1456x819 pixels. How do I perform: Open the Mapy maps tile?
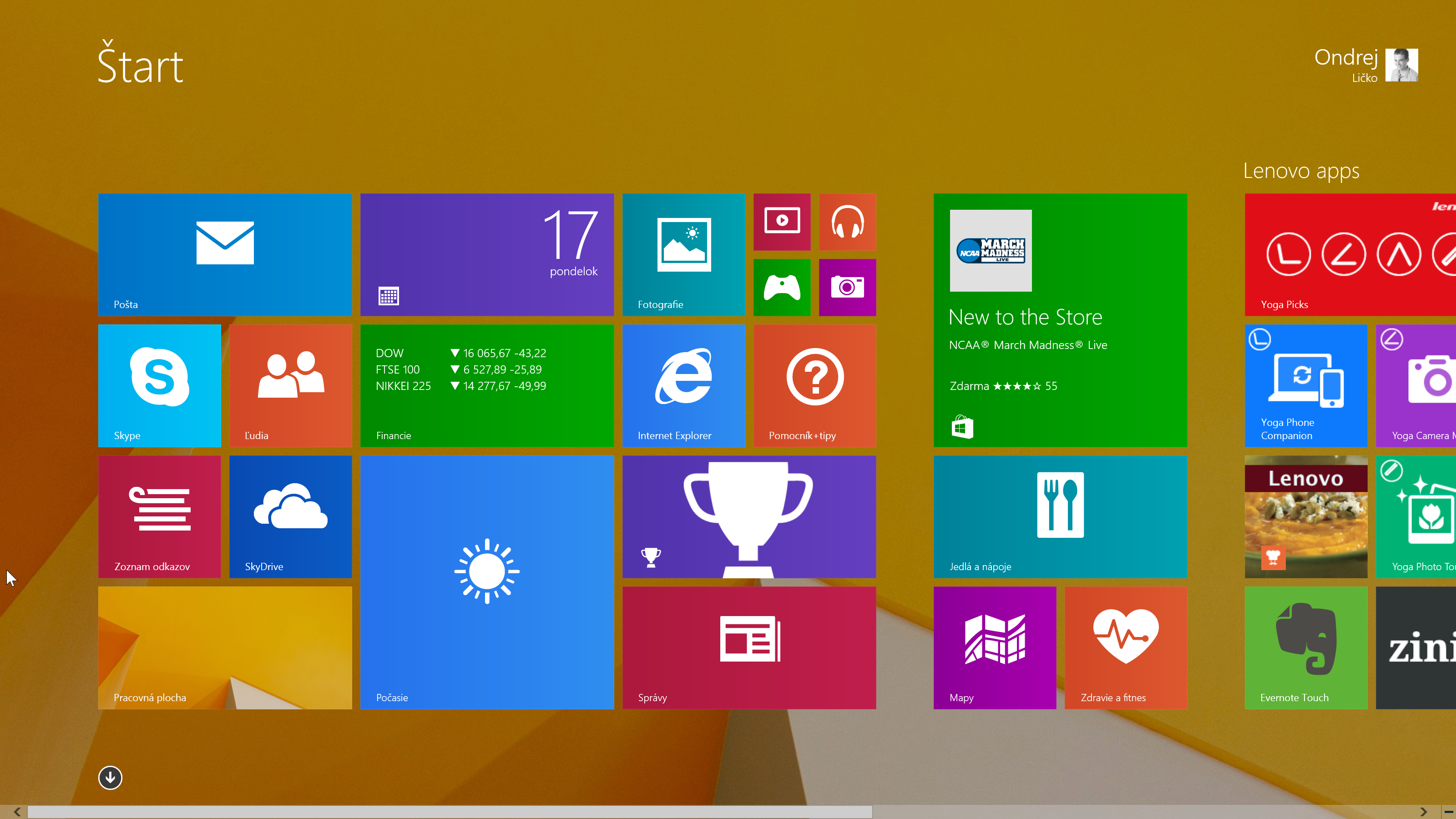[x=995, y=648]
